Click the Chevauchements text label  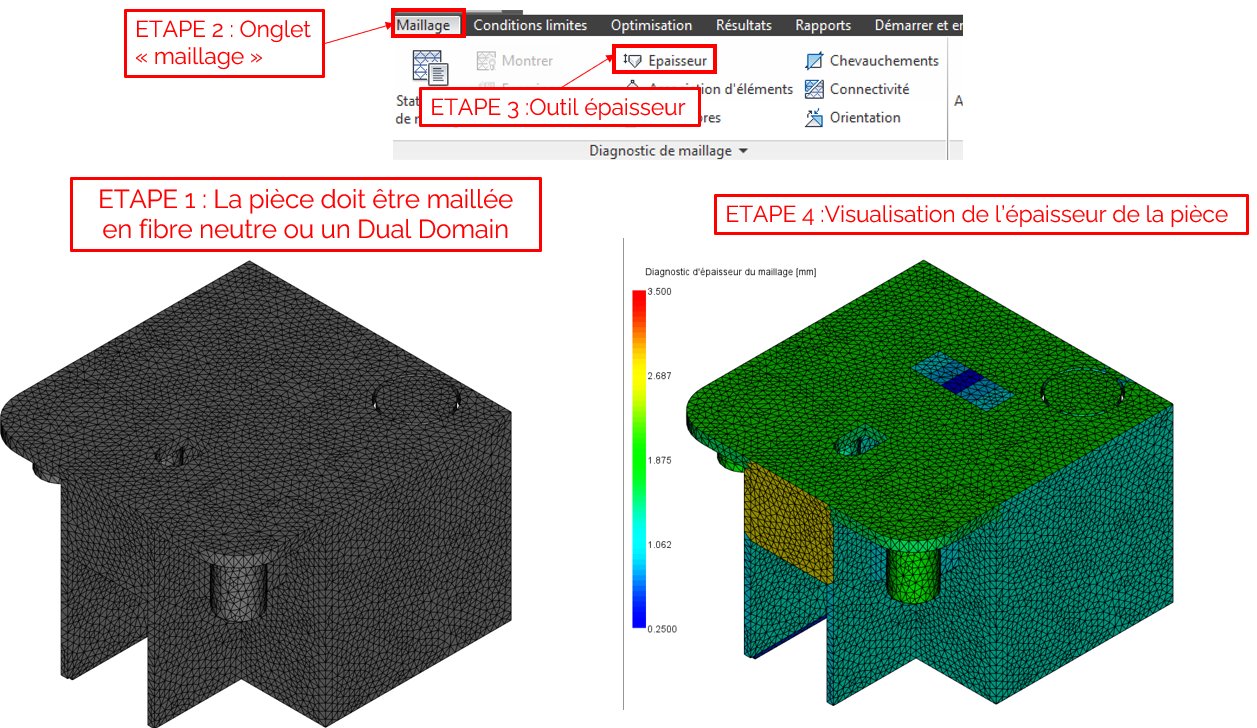click(884, 61)
